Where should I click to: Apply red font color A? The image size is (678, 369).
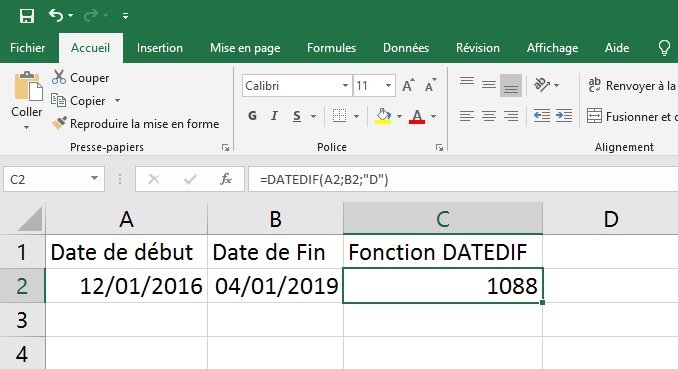(417, 116)
